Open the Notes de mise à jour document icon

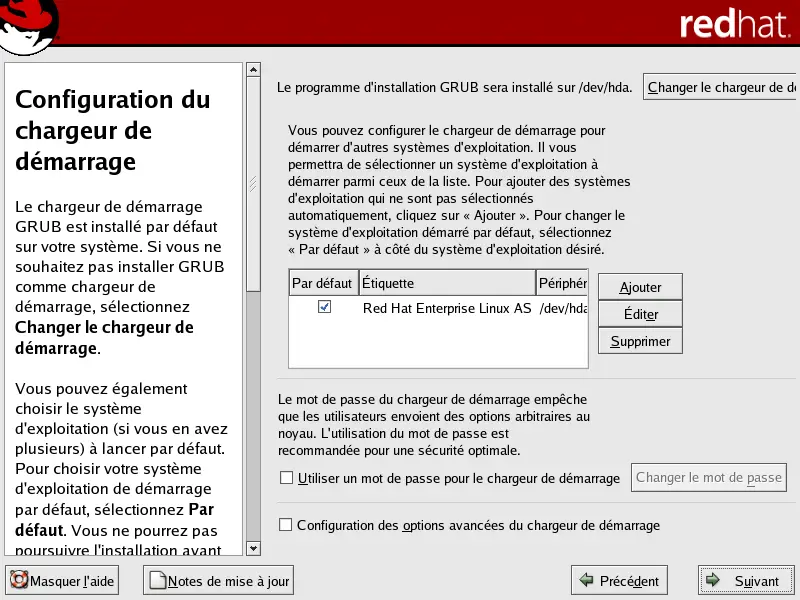pyautogui.click(x=156, y=580)
